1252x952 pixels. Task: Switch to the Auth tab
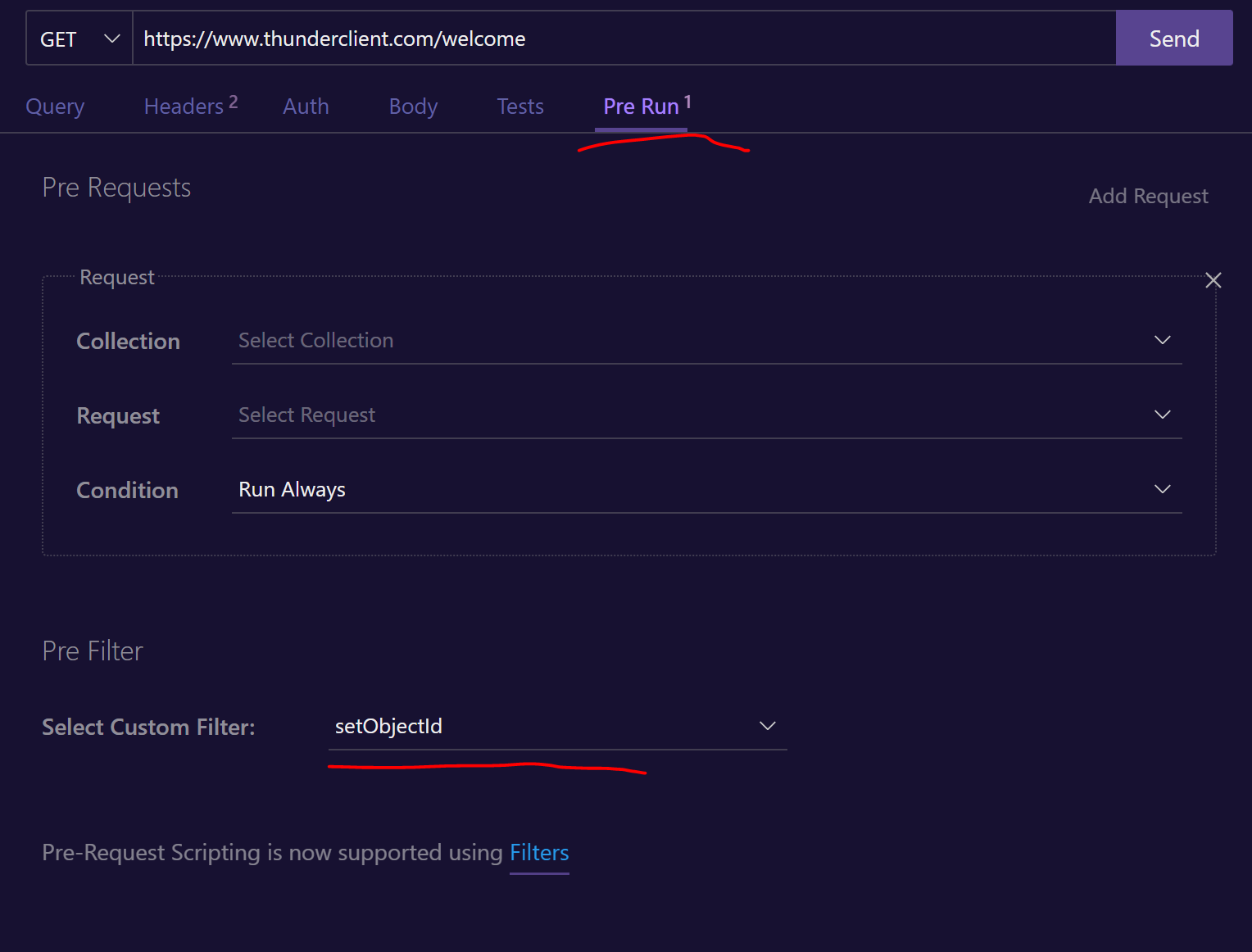click(x=306, y=107)
